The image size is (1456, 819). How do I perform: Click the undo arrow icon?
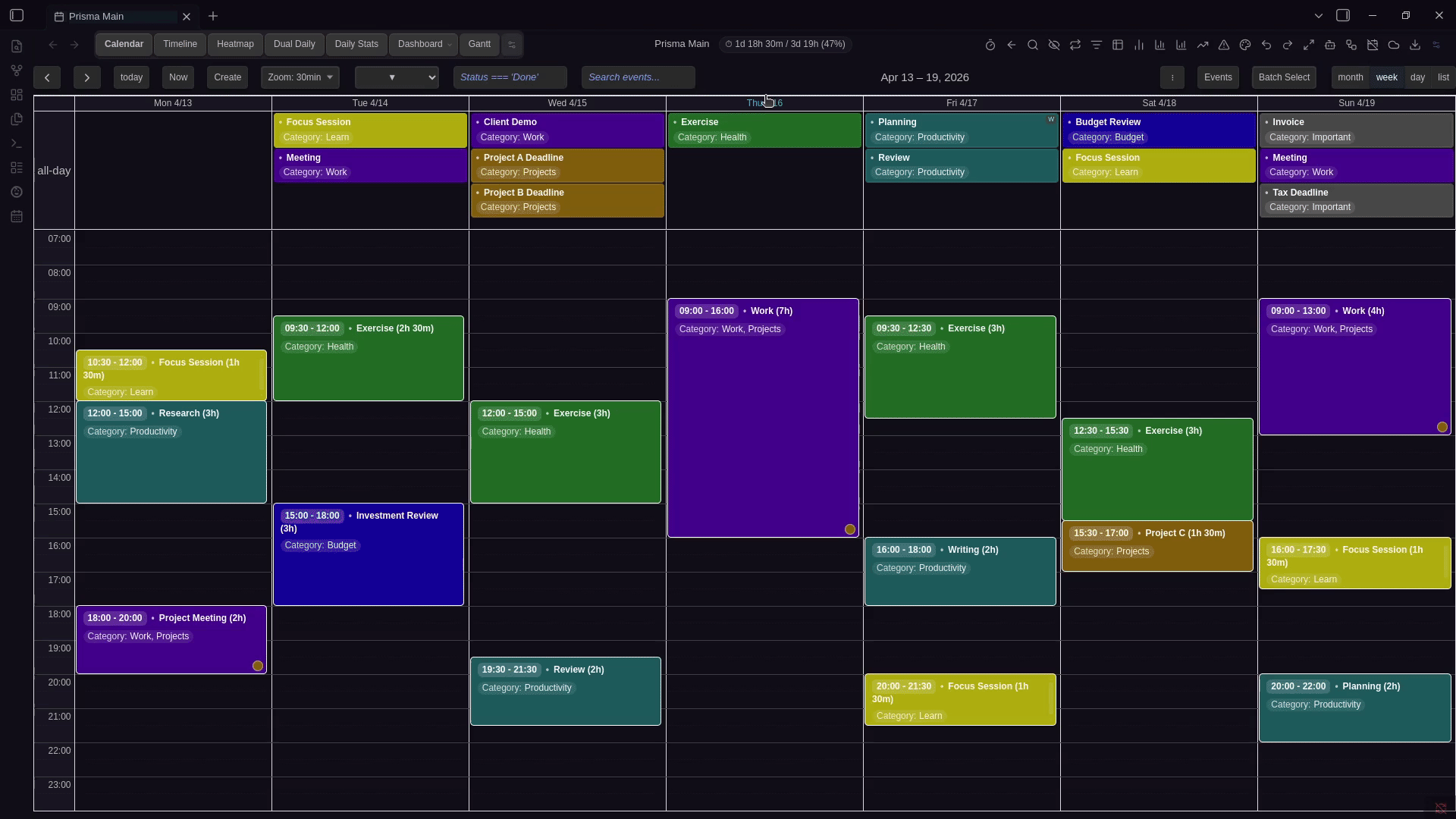click(x=1266, y=45)
